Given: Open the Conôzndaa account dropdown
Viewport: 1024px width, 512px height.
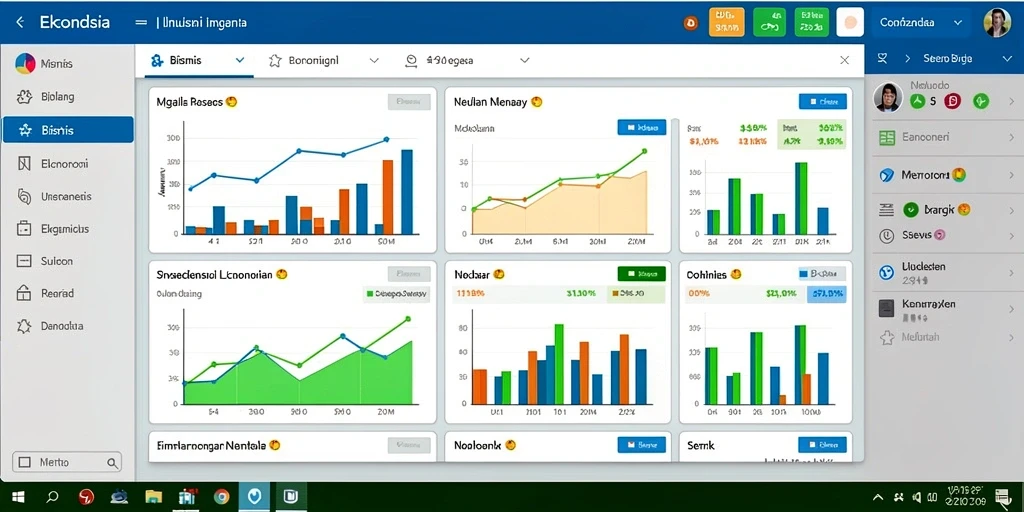Looking at the screenshot, I should point(958,22).
